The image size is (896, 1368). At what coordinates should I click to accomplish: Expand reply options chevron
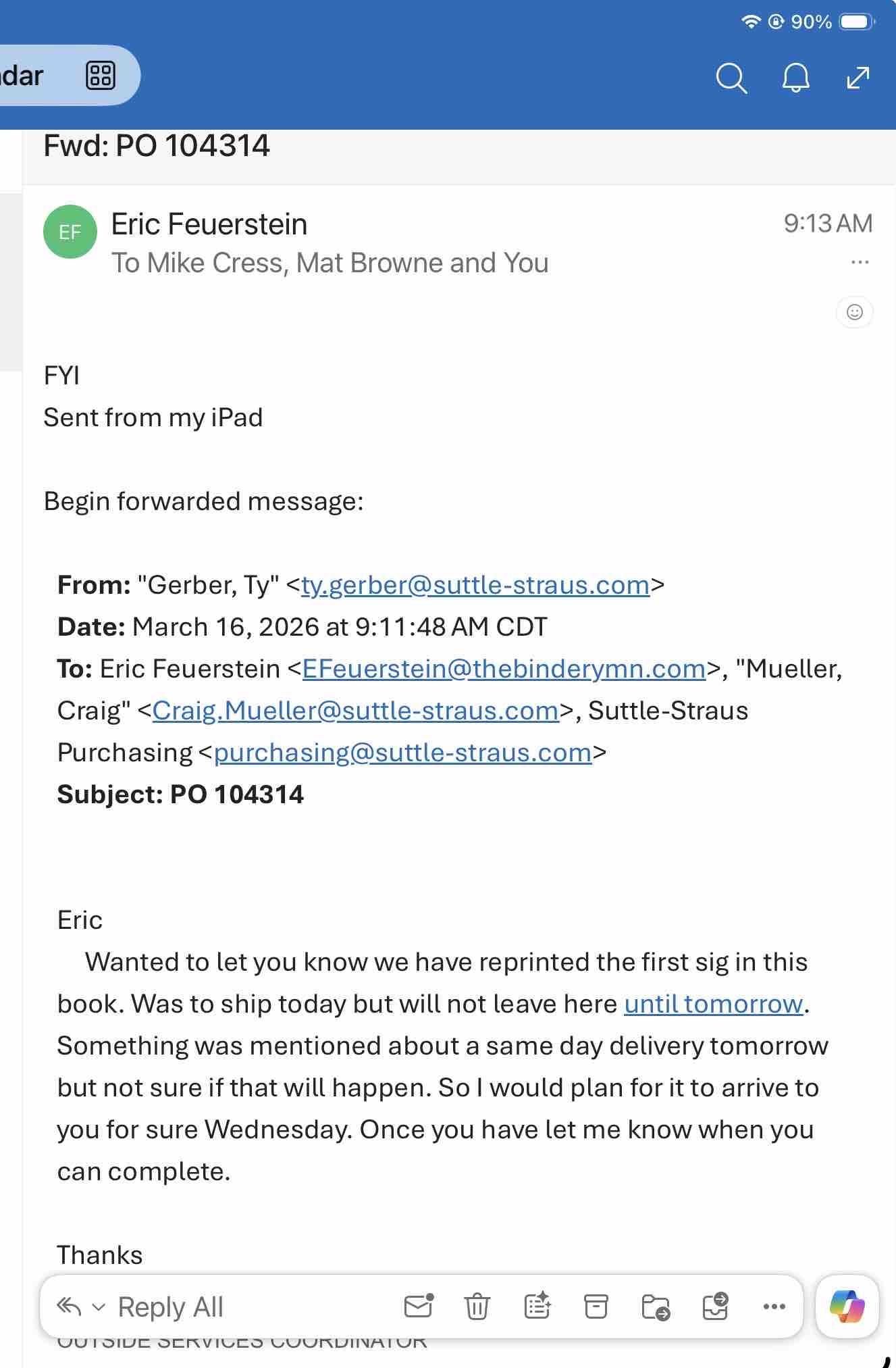99,1307
